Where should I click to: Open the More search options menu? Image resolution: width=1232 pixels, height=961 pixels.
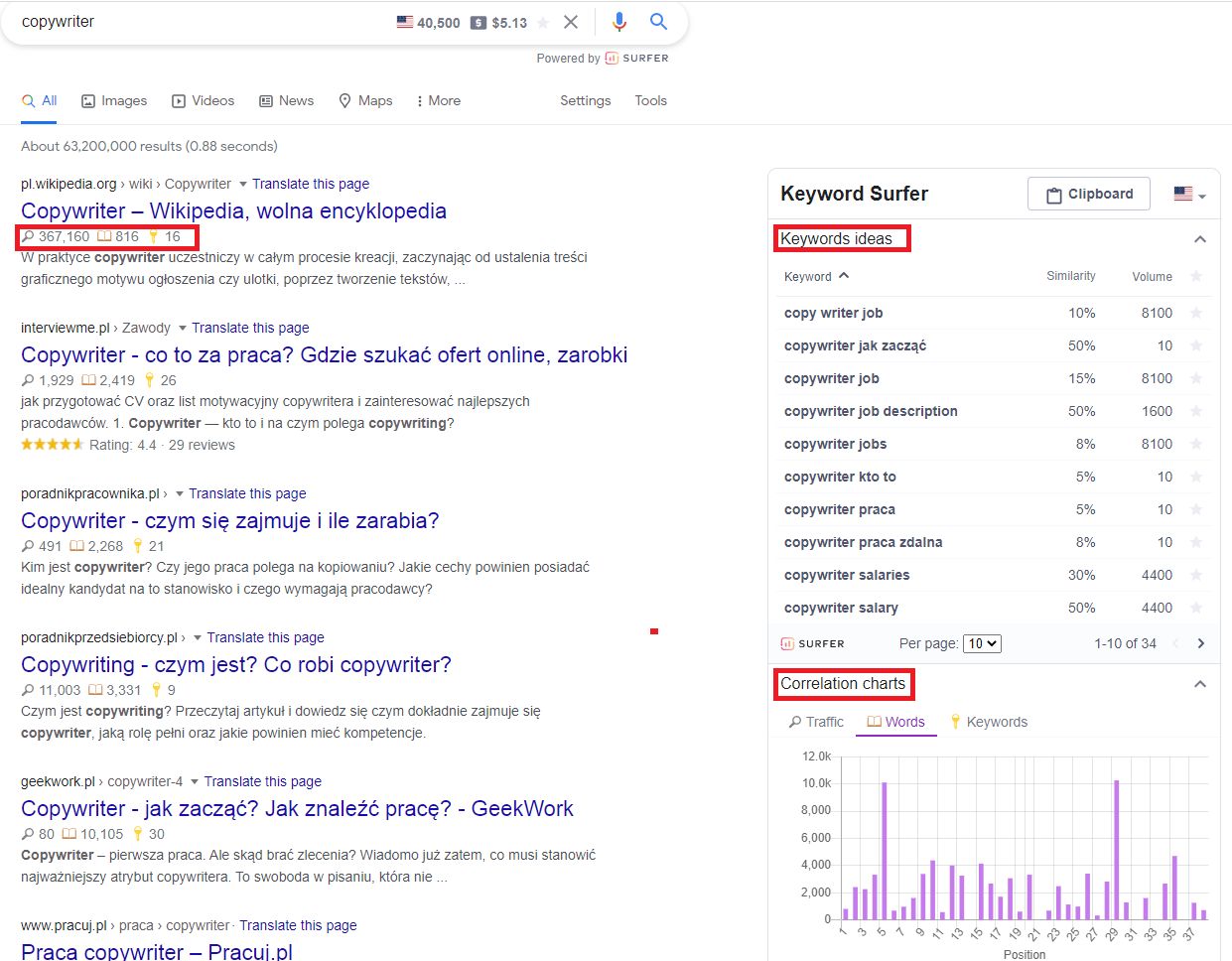[438, 101]
